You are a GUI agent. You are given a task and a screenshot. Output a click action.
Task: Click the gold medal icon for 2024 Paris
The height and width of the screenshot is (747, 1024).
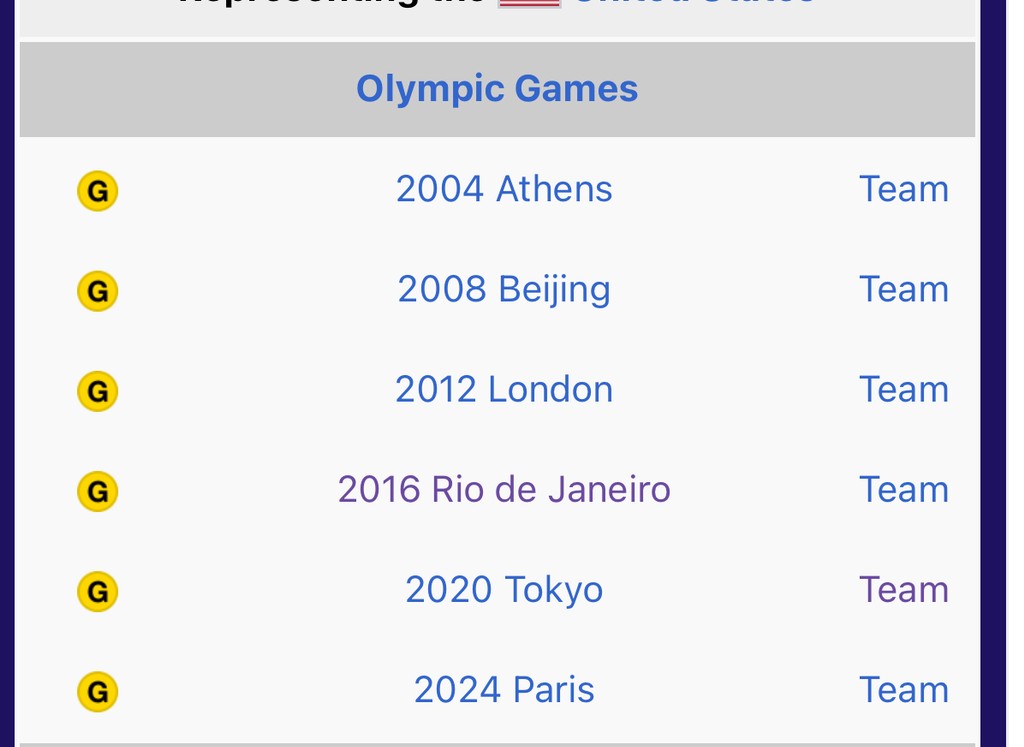coord(98,690)
